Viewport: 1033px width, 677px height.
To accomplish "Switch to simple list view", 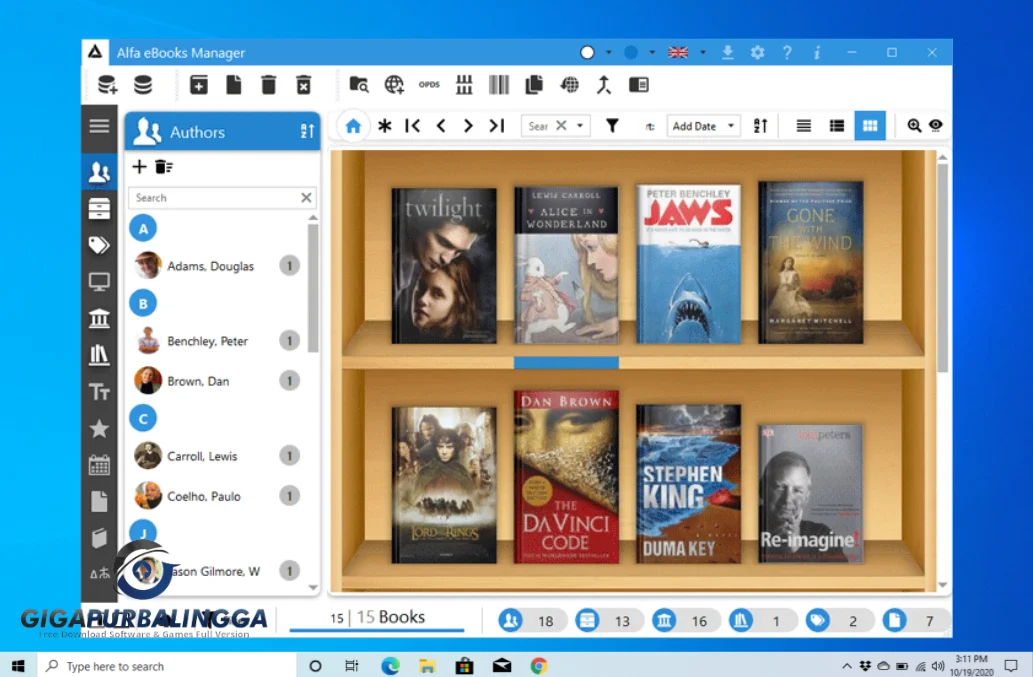I will [x=804, y=126].
